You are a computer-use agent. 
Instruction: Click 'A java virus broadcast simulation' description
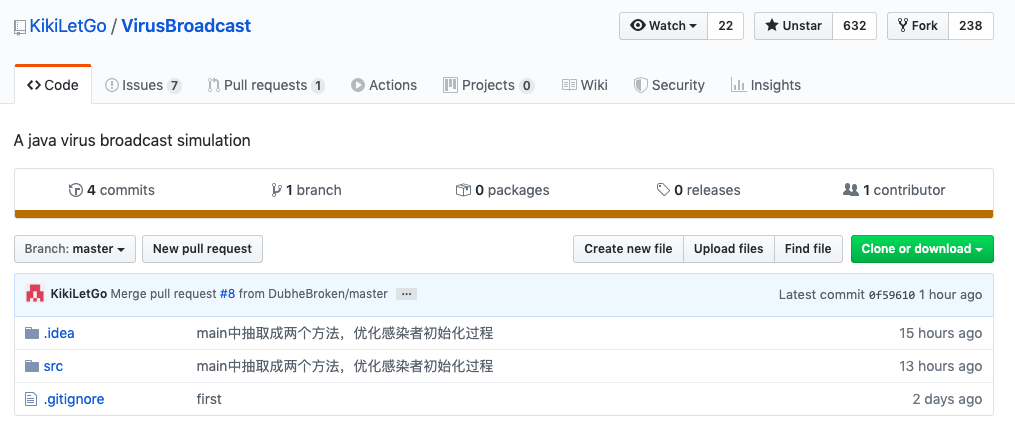point(132,140)
